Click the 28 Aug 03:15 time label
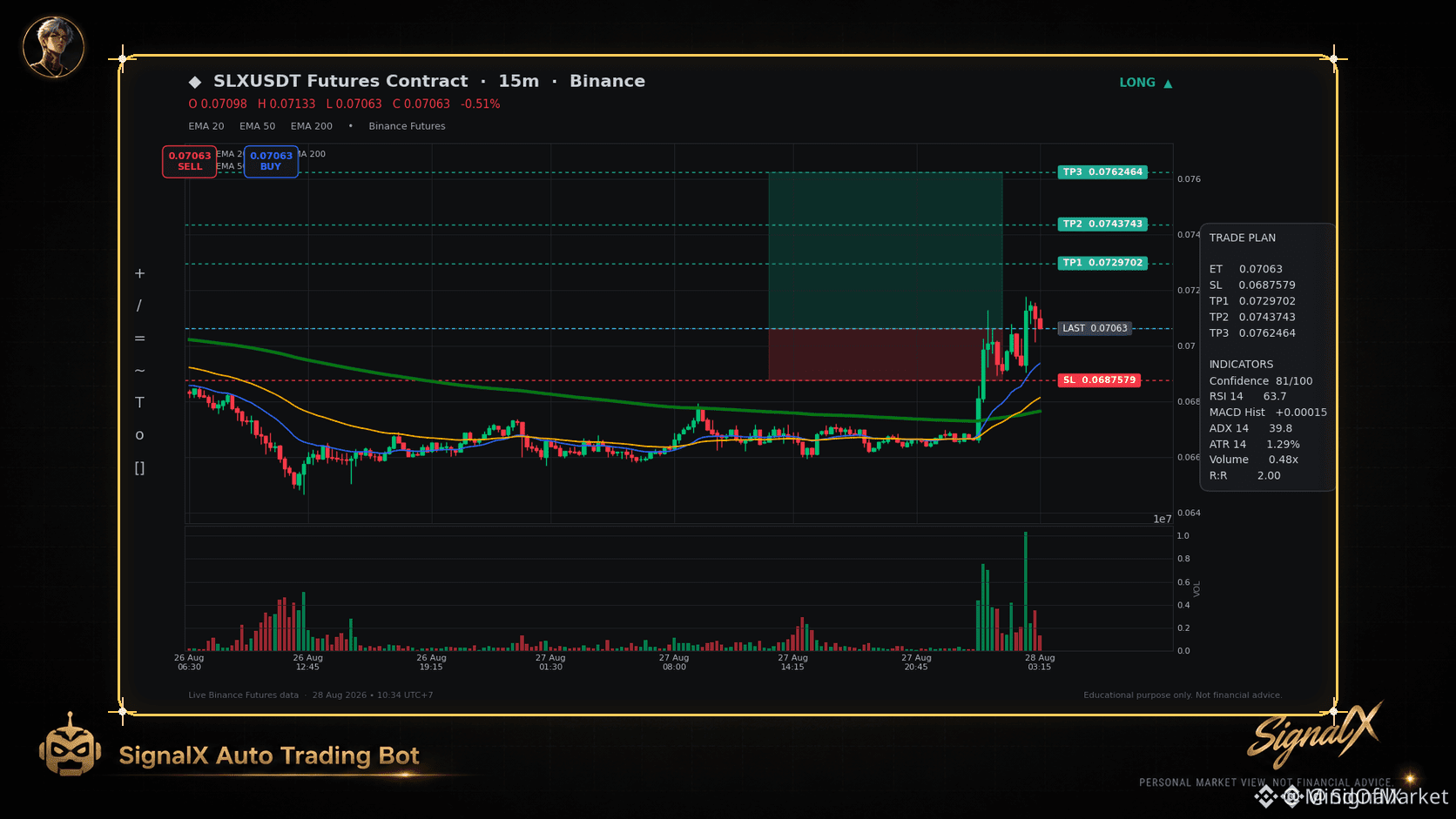The height and width of the screenshot is (819, 1456). click(x=1040, y=662)
